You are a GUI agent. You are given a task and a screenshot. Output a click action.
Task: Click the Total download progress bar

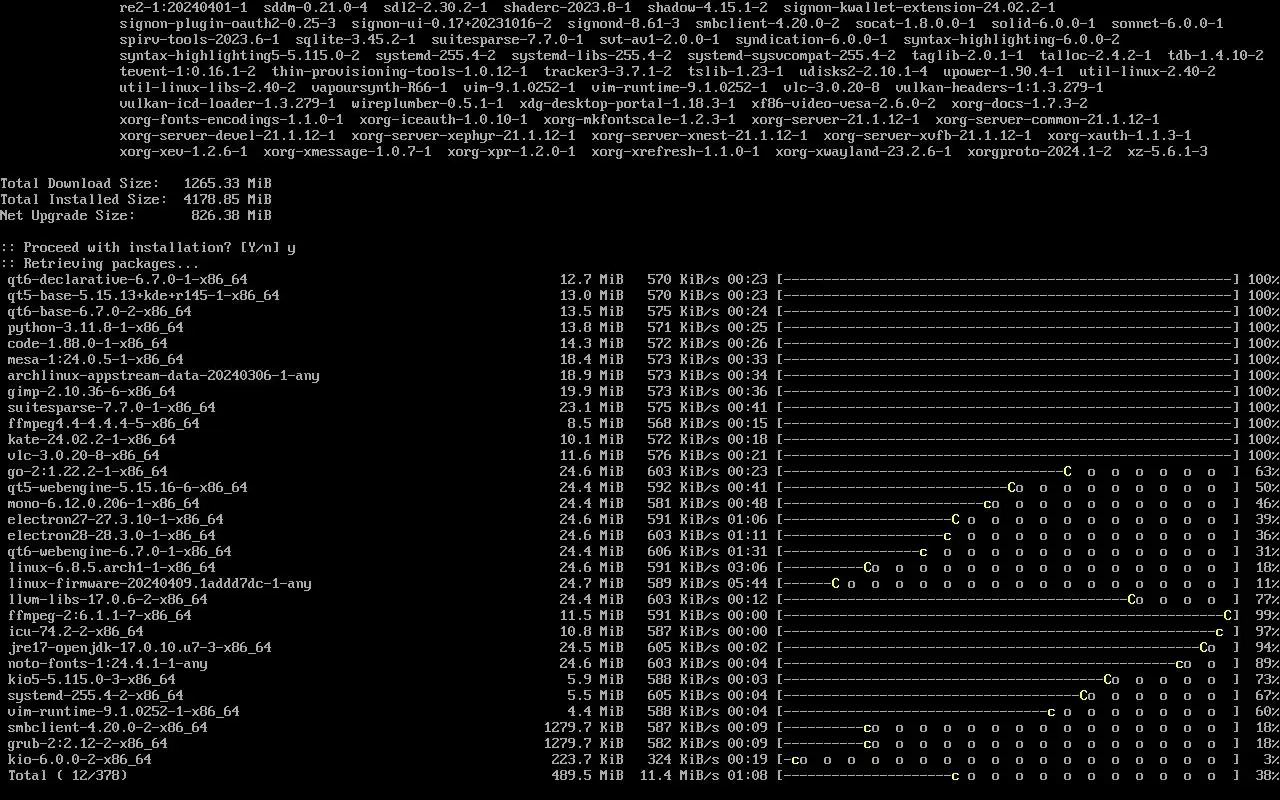(x=1008, y=775)
